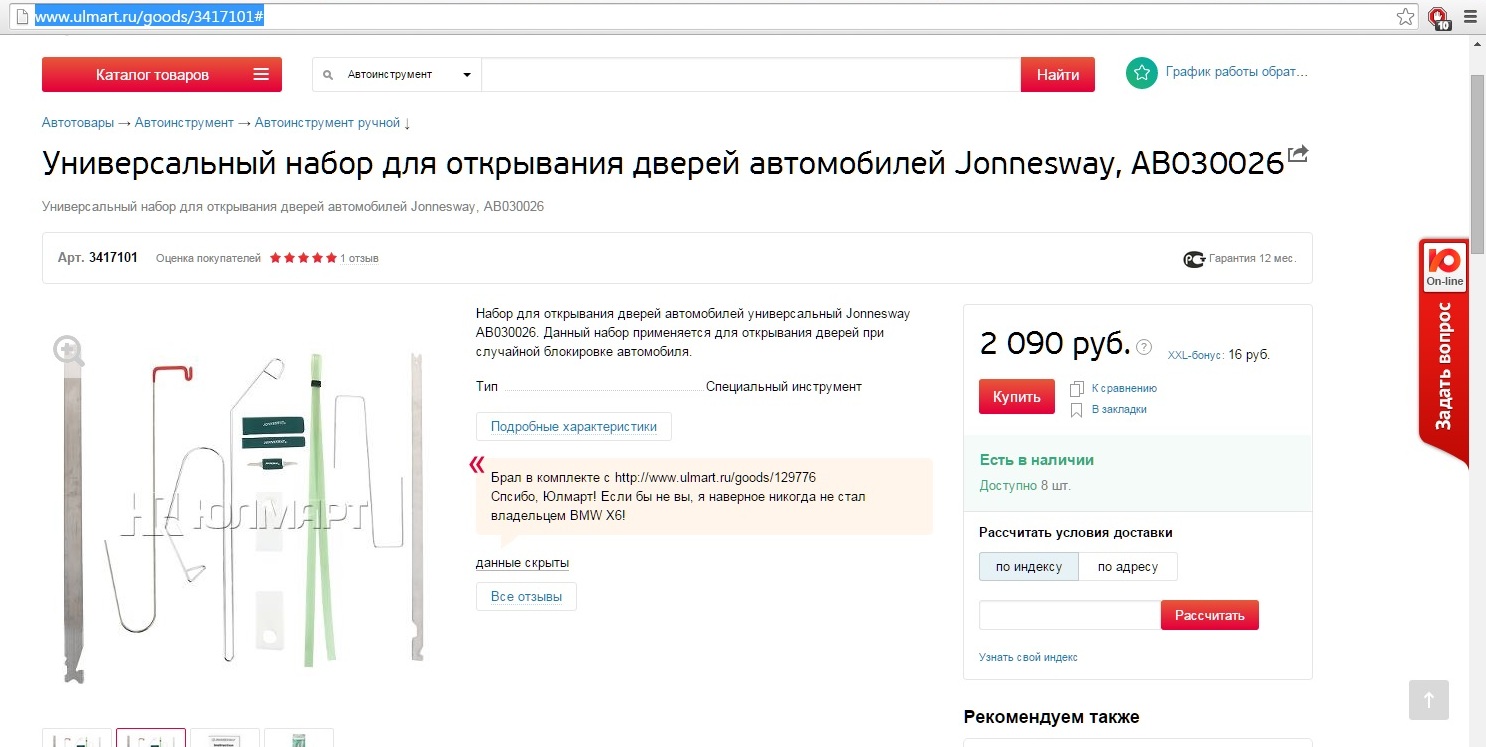1486x747 pixels.
Task: Click the magnifier zoom icon on product image
Action: pyautogui.click(x=69, y=350)
